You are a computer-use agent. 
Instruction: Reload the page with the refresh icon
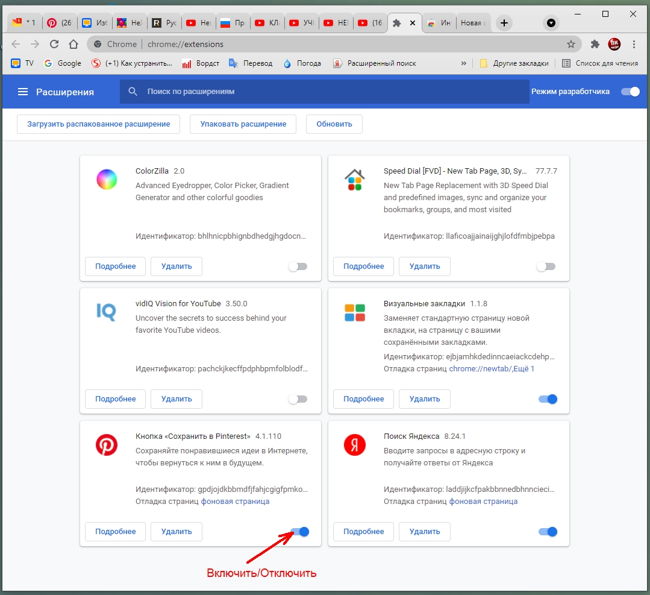pyautogui.click(x=54, y=44)
